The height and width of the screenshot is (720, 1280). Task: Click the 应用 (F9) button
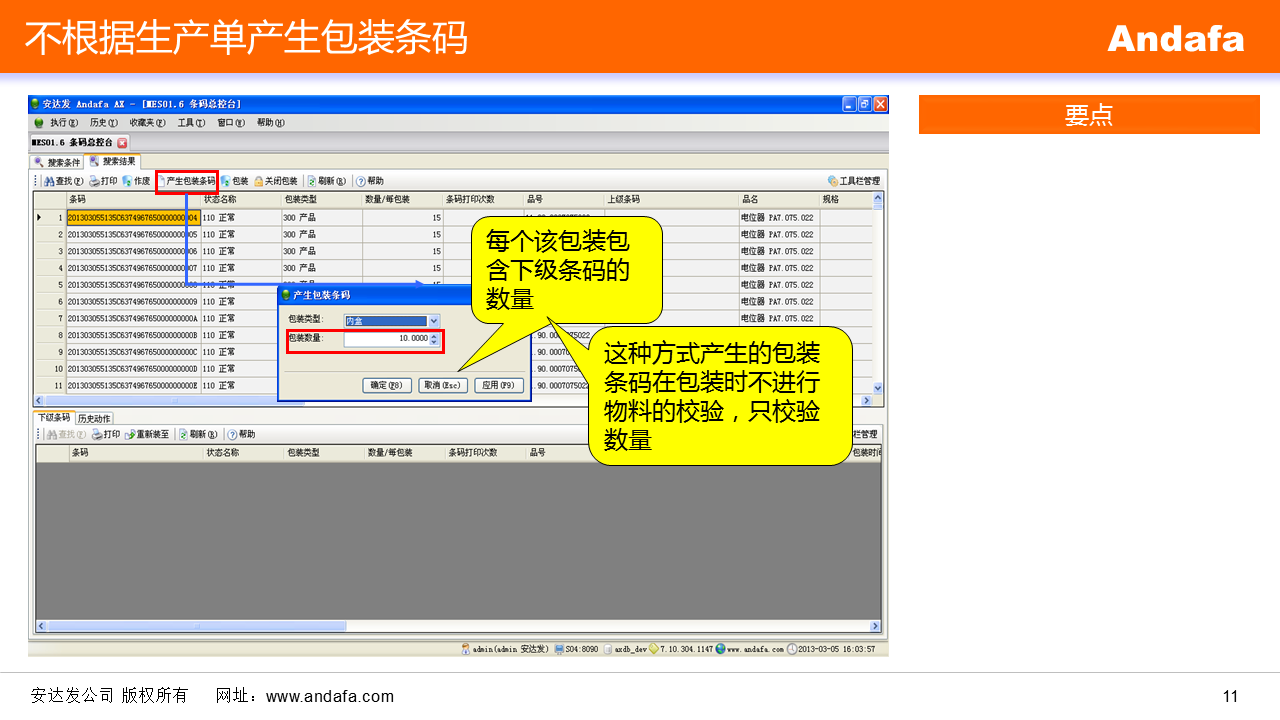[498, 385]
